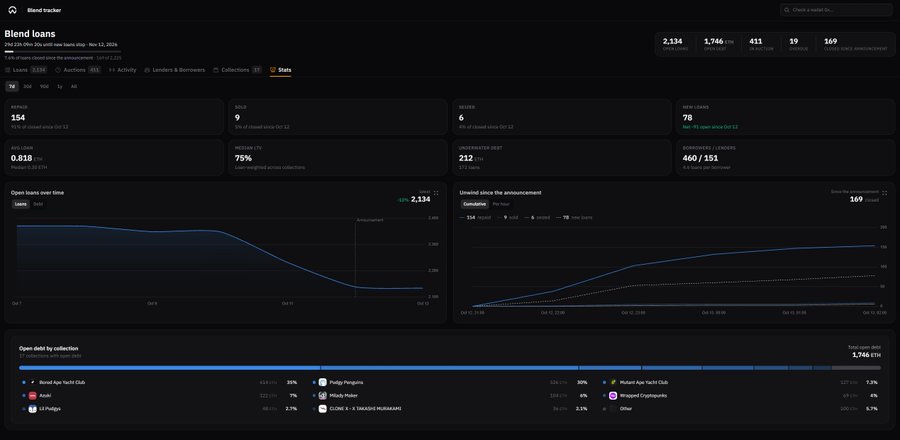The image size is (900, 440).
Task: Click the Seized 6 stat card
Action: [562, 117]
